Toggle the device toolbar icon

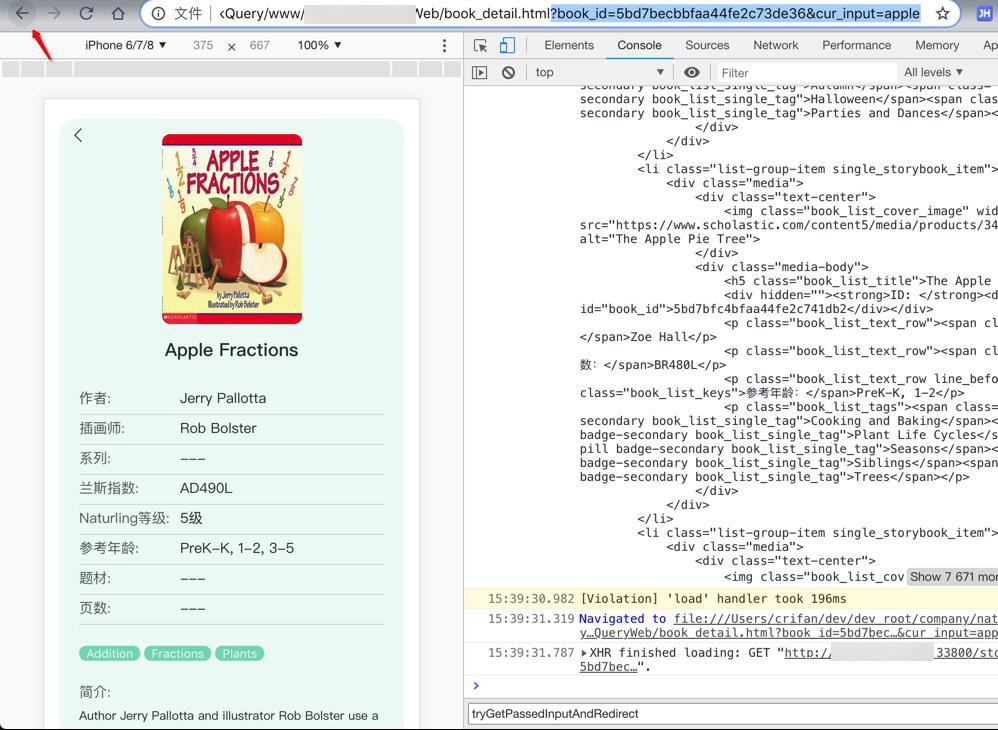point(507,46)
